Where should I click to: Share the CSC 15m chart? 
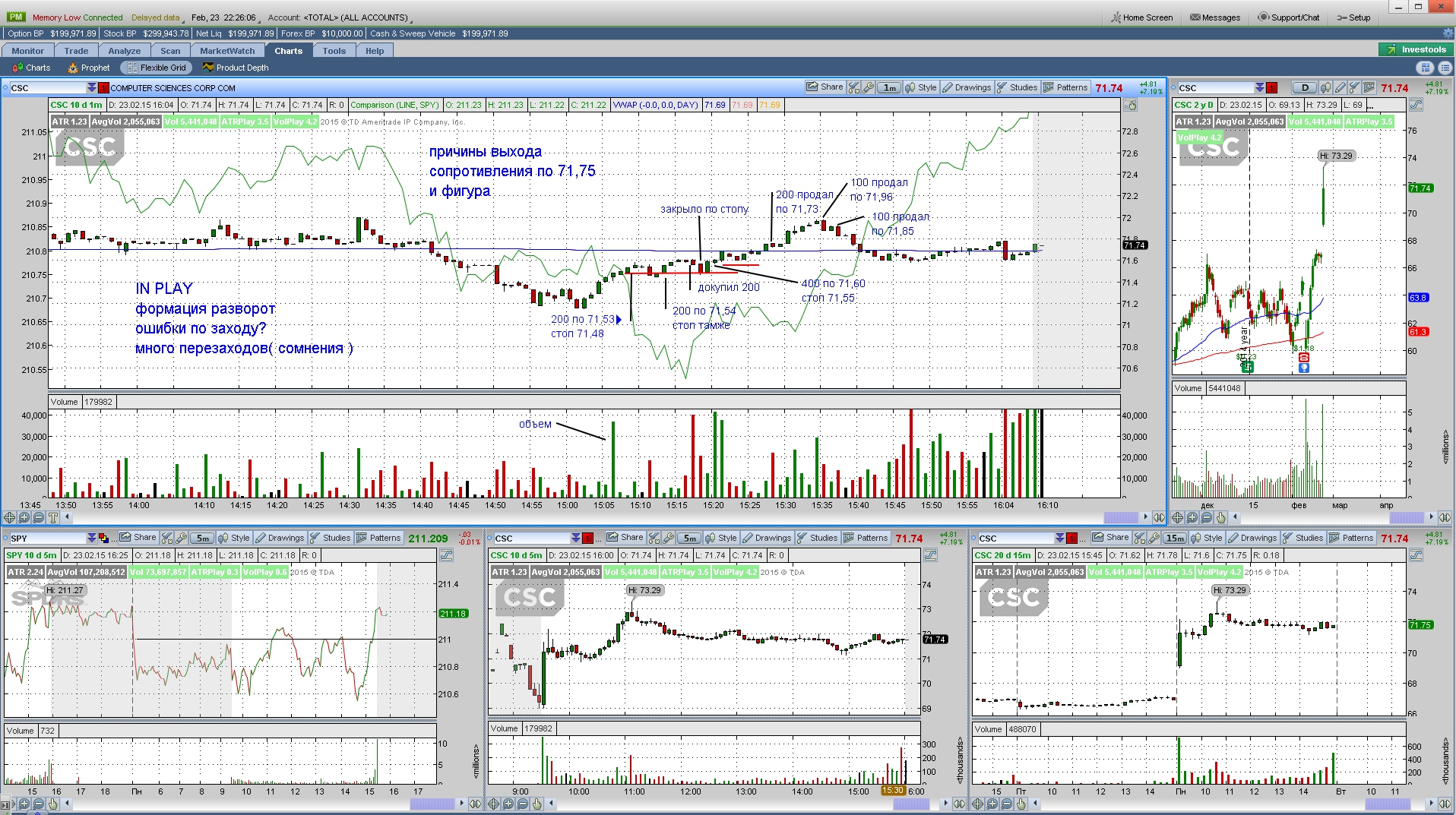pos(1111,538)
